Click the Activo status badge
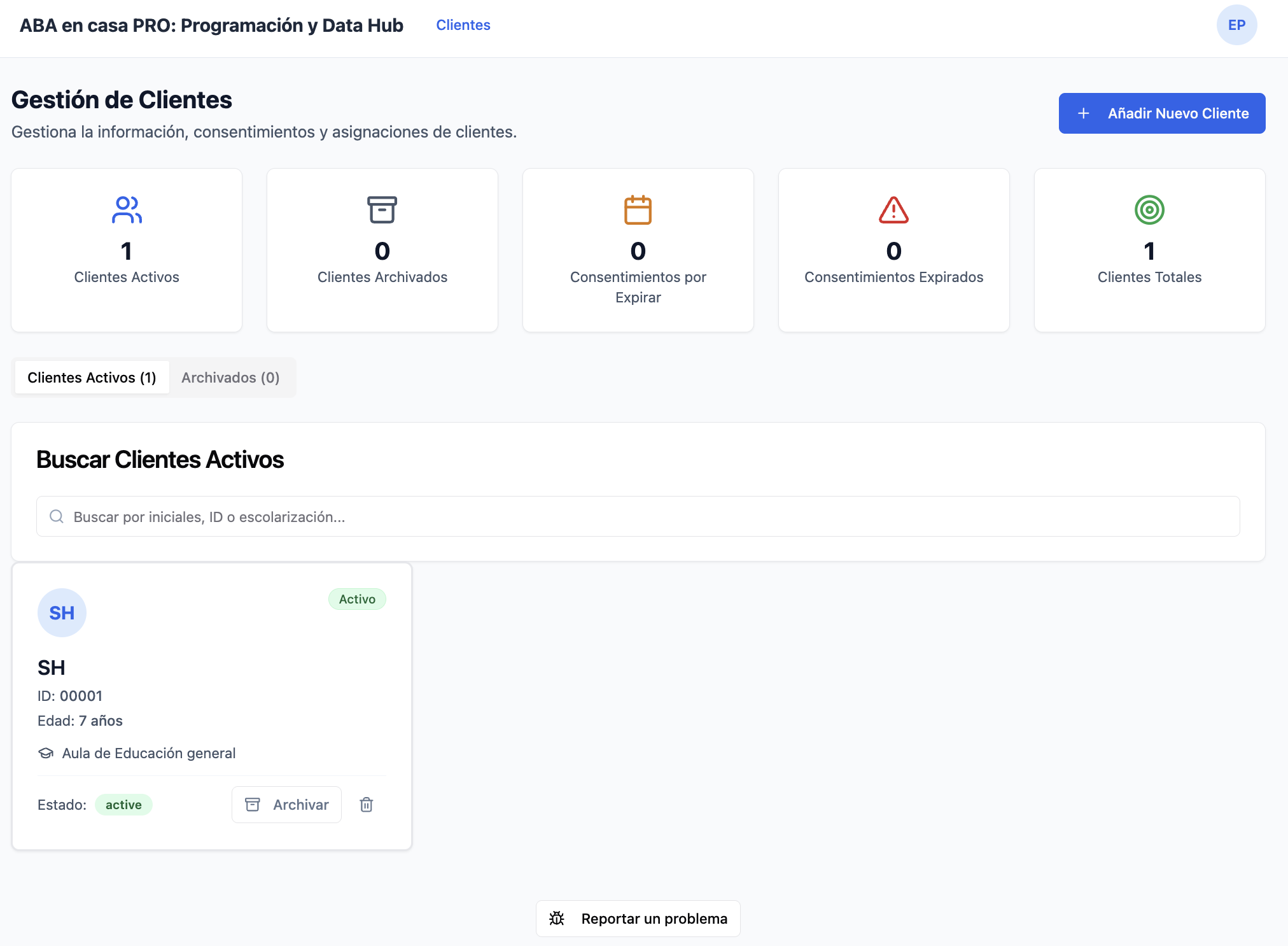Viewport: 1288px width, 946px height. 357,599
